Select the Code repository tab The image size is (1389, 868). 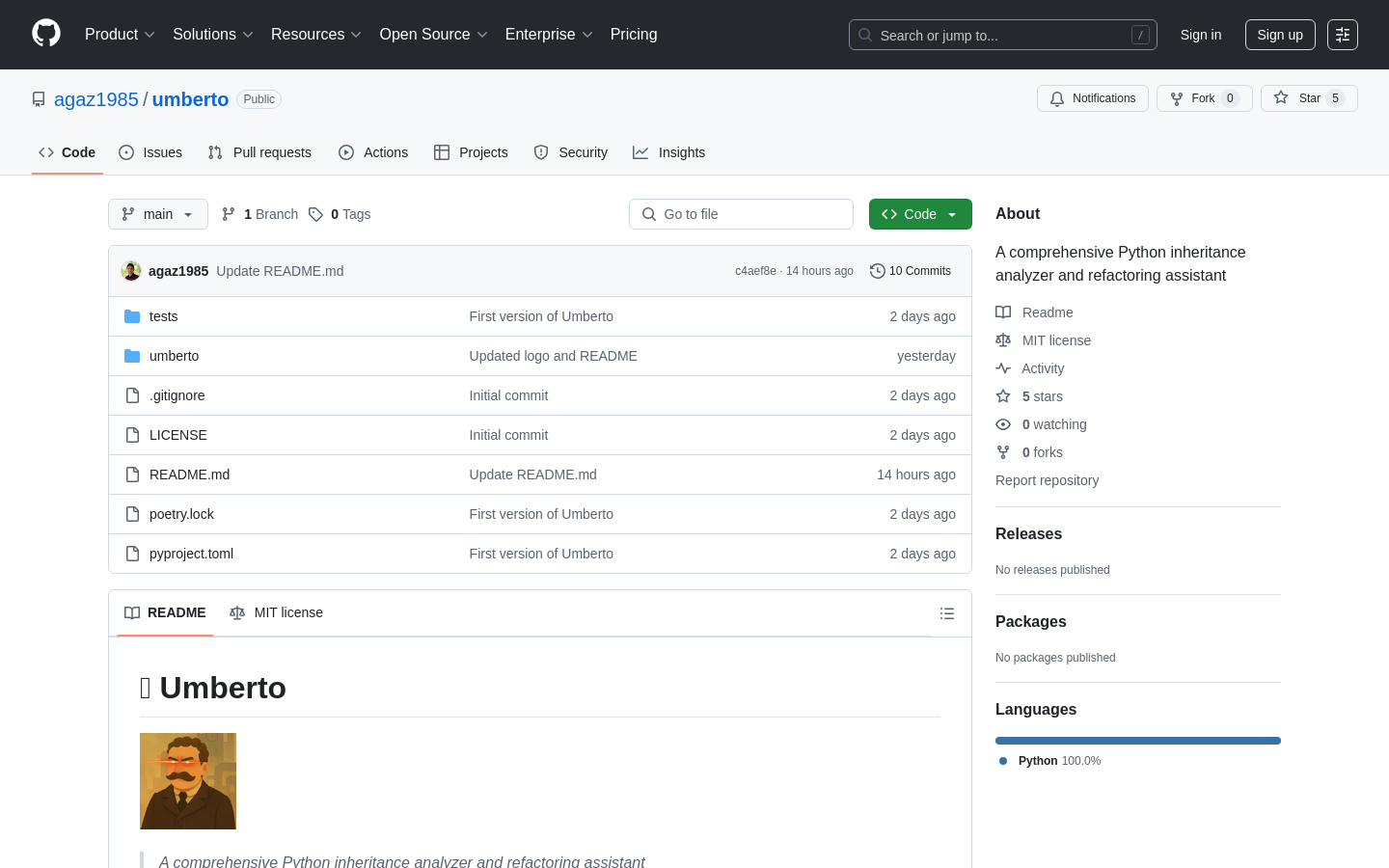(x=68, y=152)
